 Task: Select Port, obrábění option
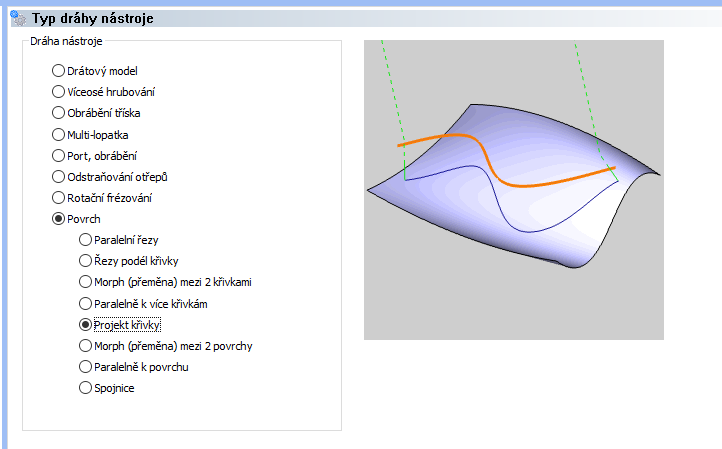58,156
